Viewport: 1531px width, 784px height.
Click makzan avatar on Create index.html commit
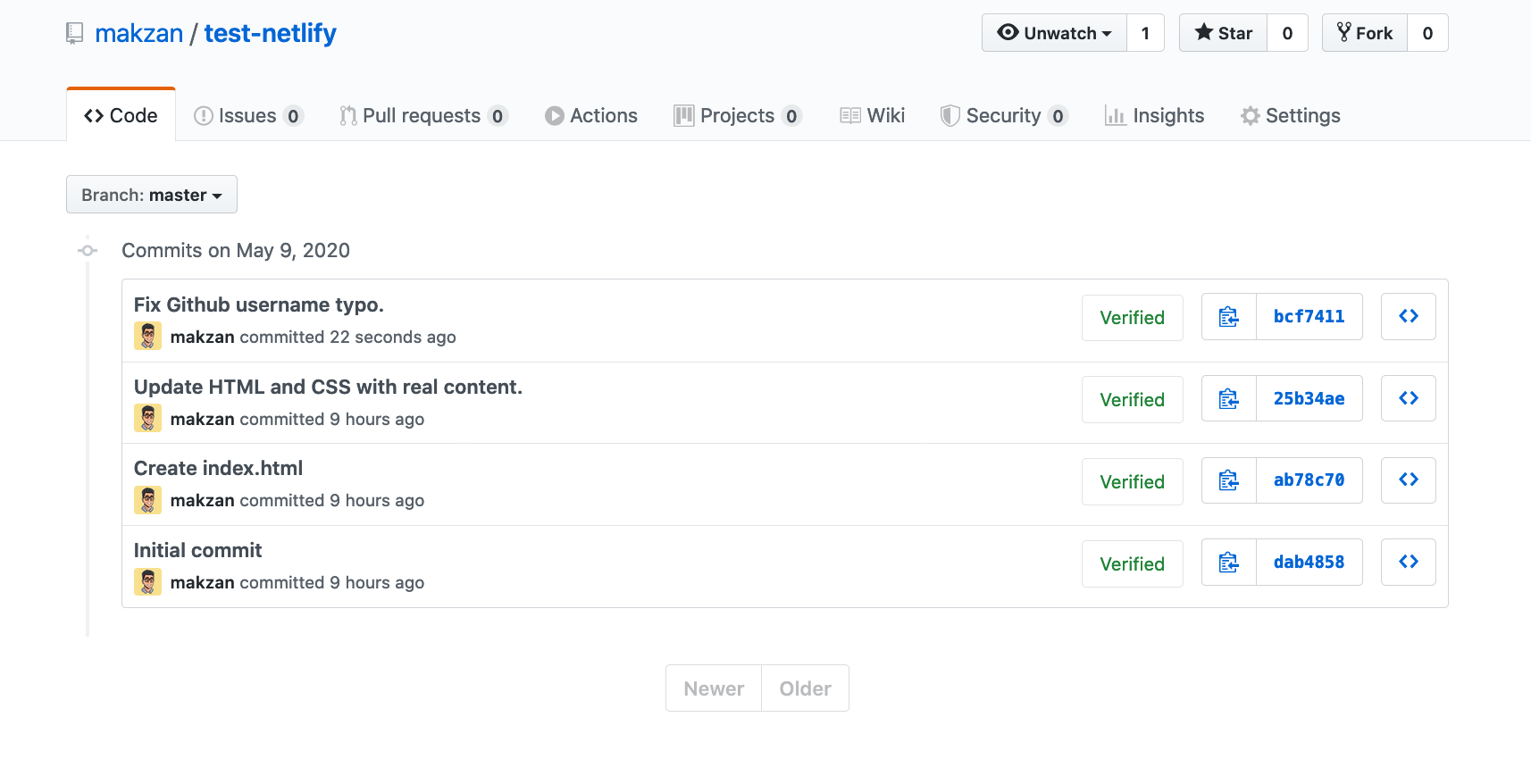coord(148,500)
